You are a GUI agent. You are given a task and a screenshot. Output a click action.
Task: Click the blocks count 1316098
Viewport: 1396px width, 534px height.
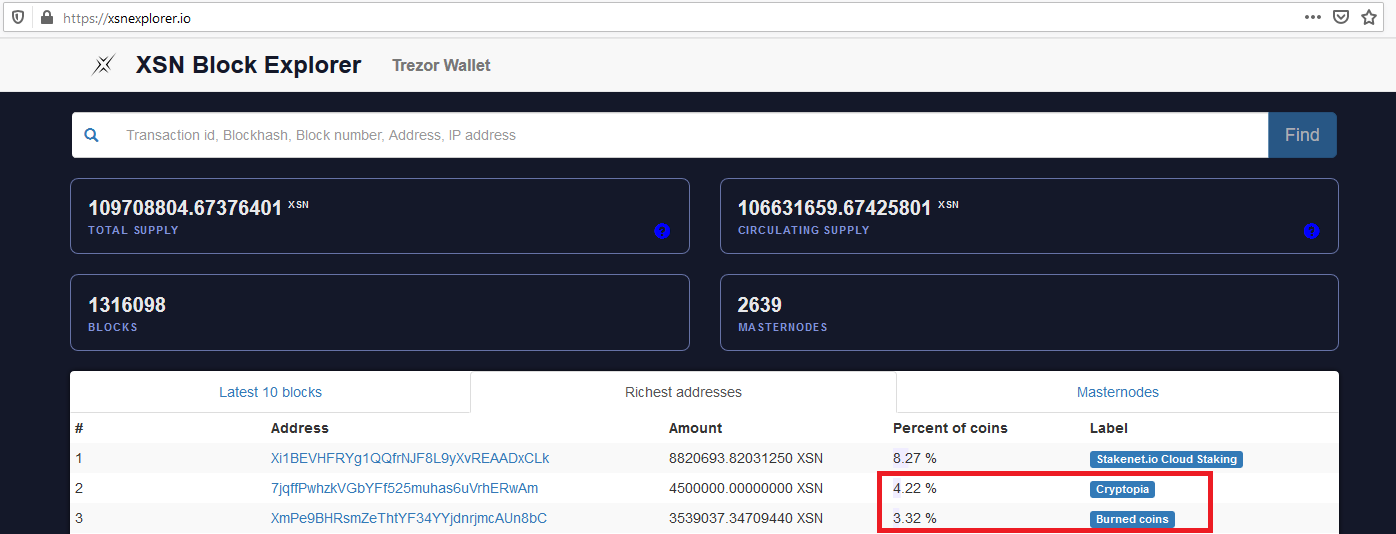pyautogui.click(x=127, y=305)
